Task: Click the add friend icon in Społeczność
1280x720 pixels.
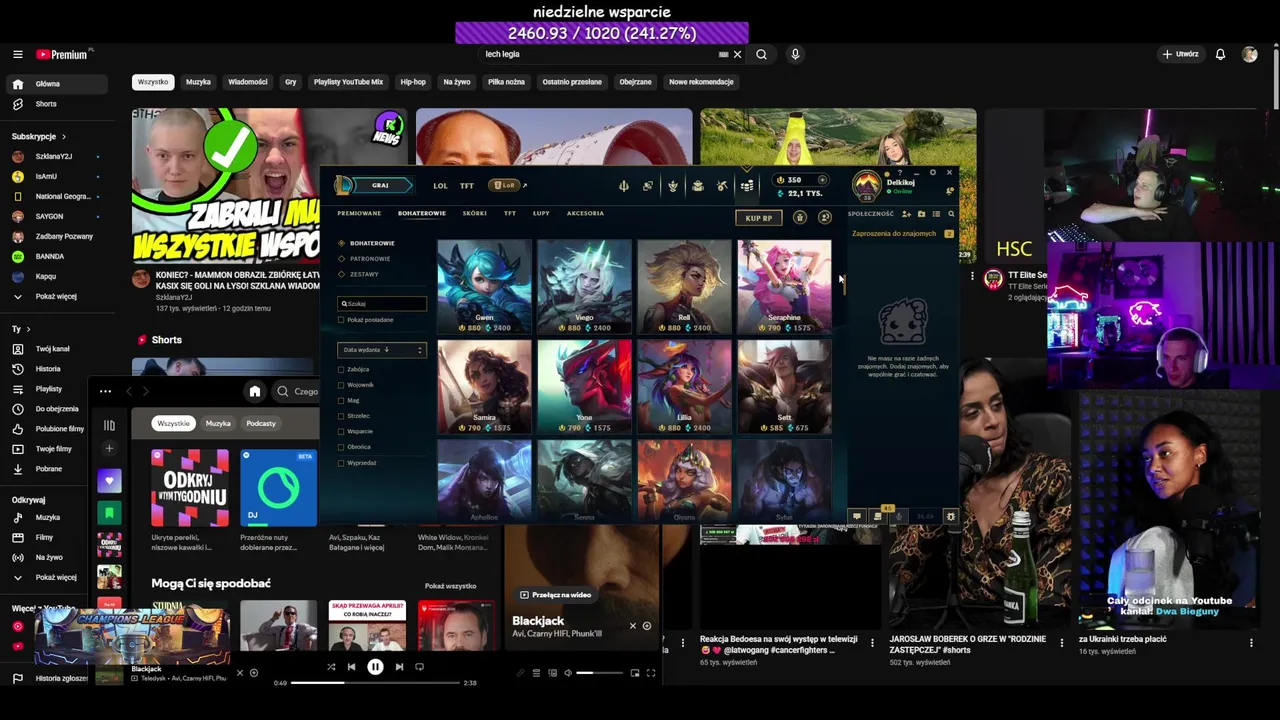Action: (906, 214)
